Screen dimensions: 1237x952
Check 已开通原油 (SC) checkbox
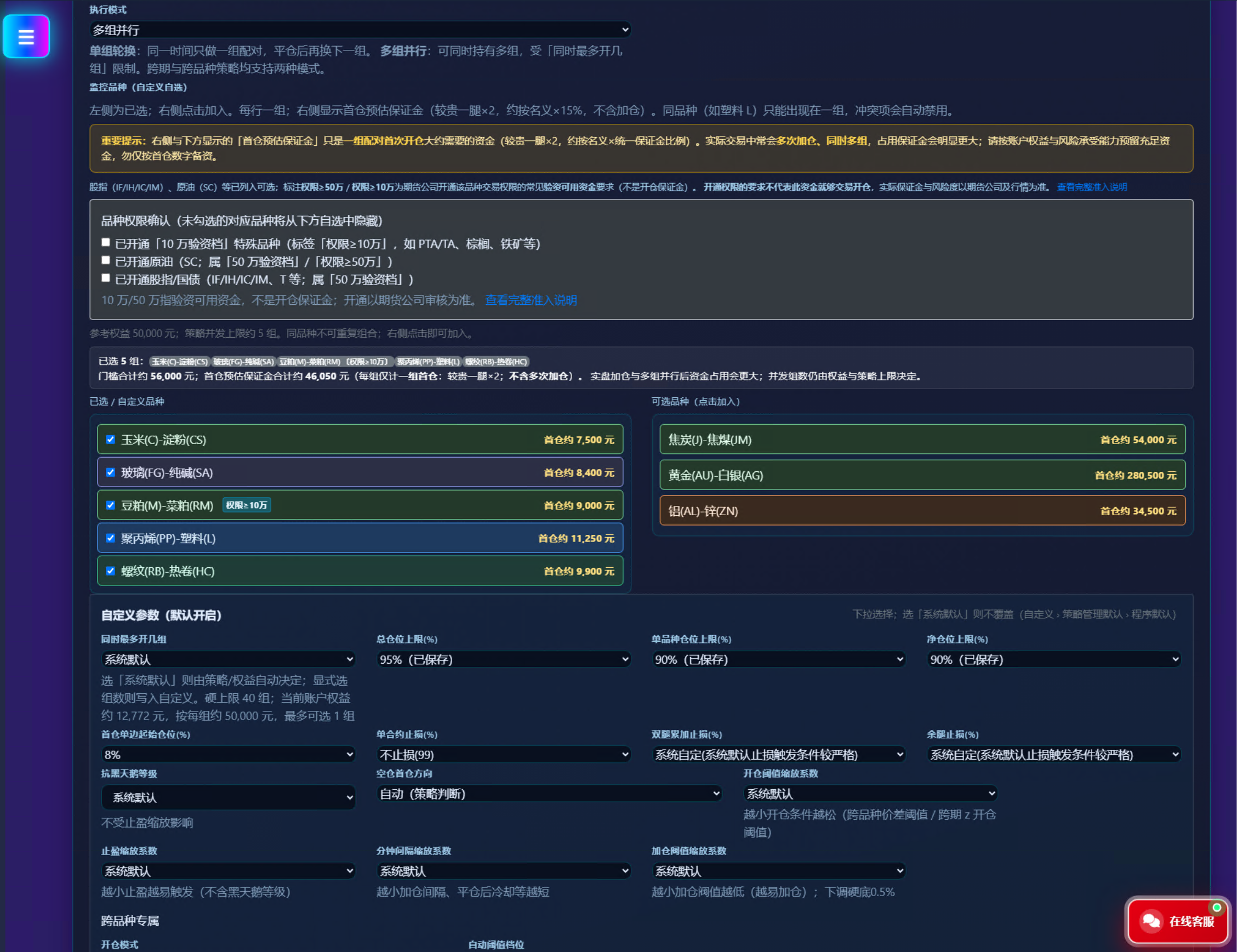(105, 260)
